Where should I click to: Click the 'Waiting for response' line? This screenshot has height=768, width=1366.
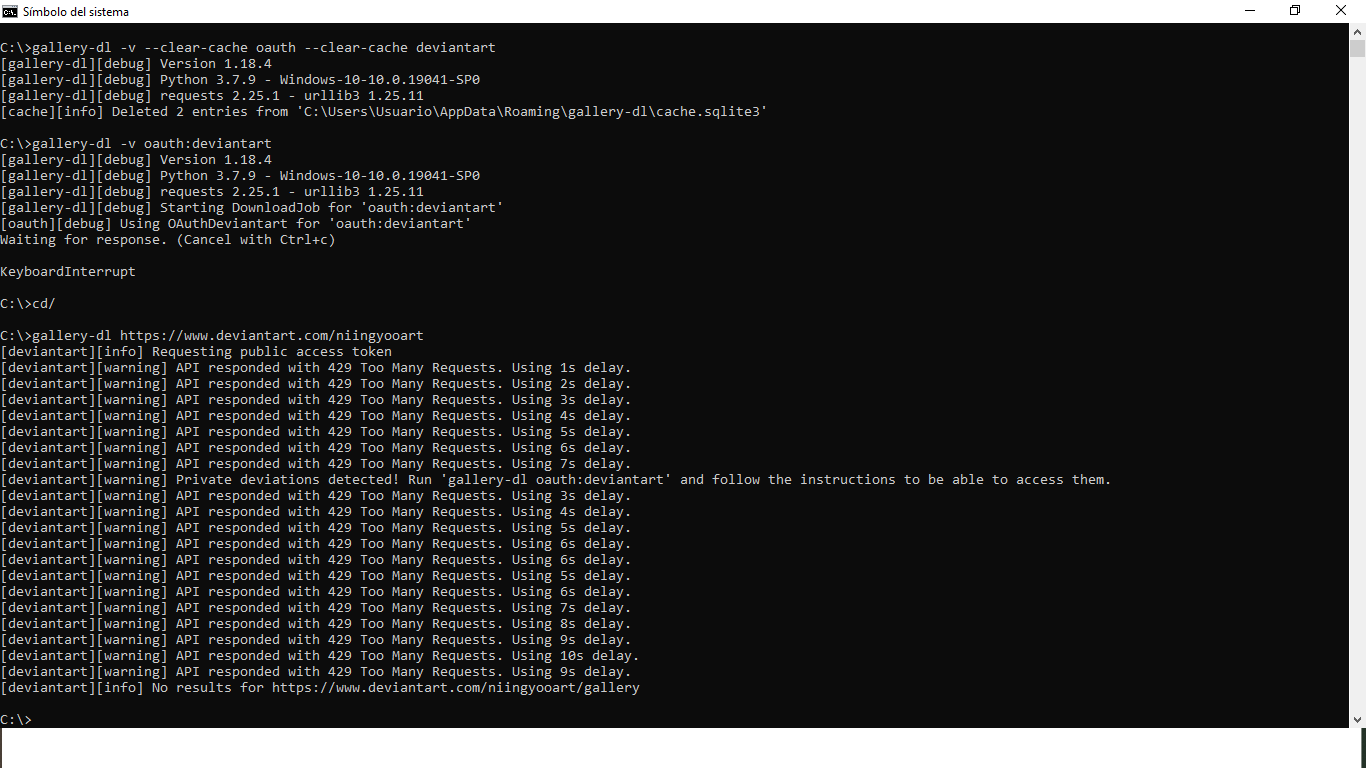click(x=167, y=239)
